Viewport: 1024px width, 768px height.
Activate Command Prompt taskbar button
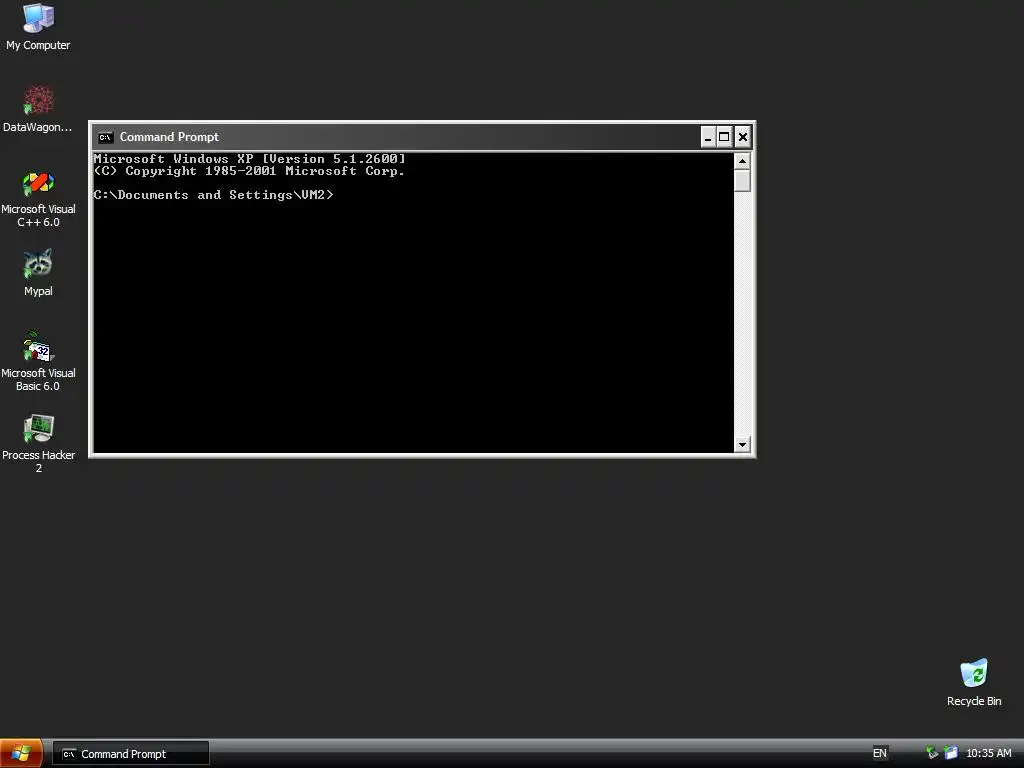(131, 754)
